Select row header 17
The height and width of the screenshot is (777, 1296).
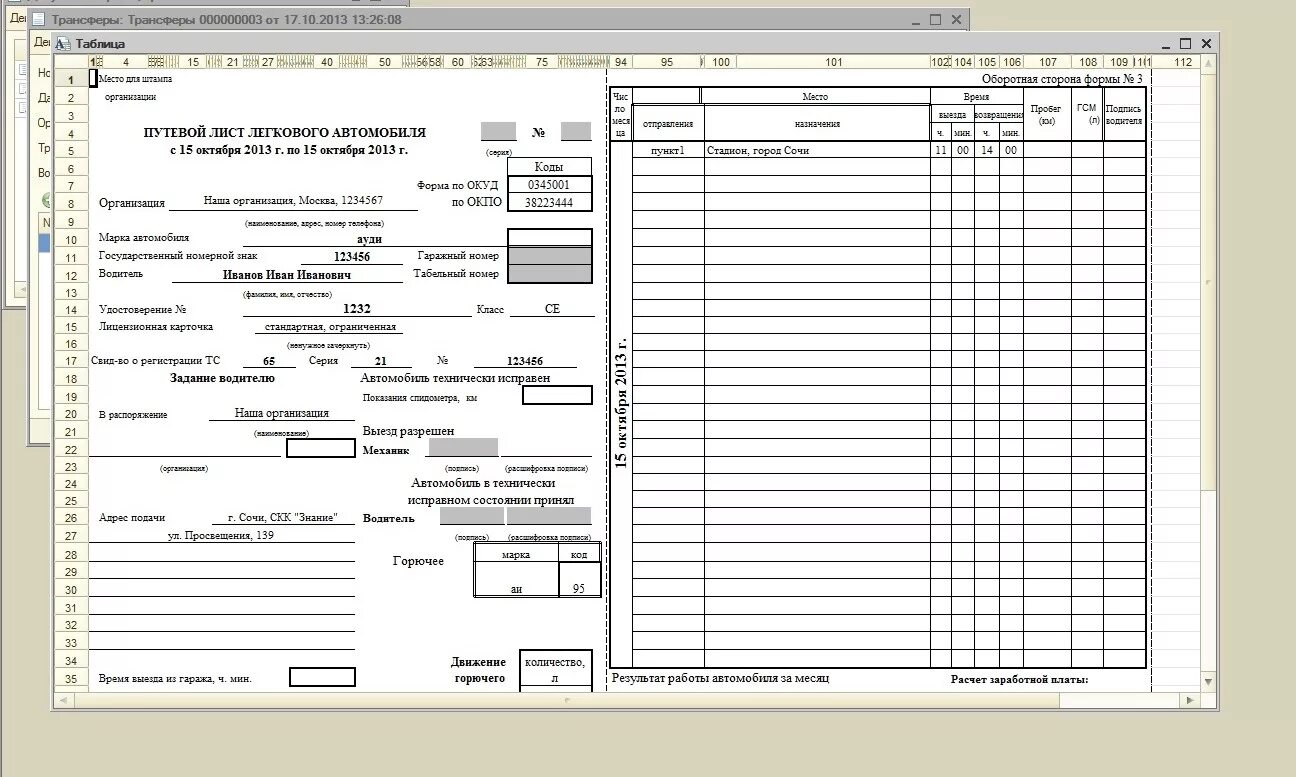[x=71, y=361]
